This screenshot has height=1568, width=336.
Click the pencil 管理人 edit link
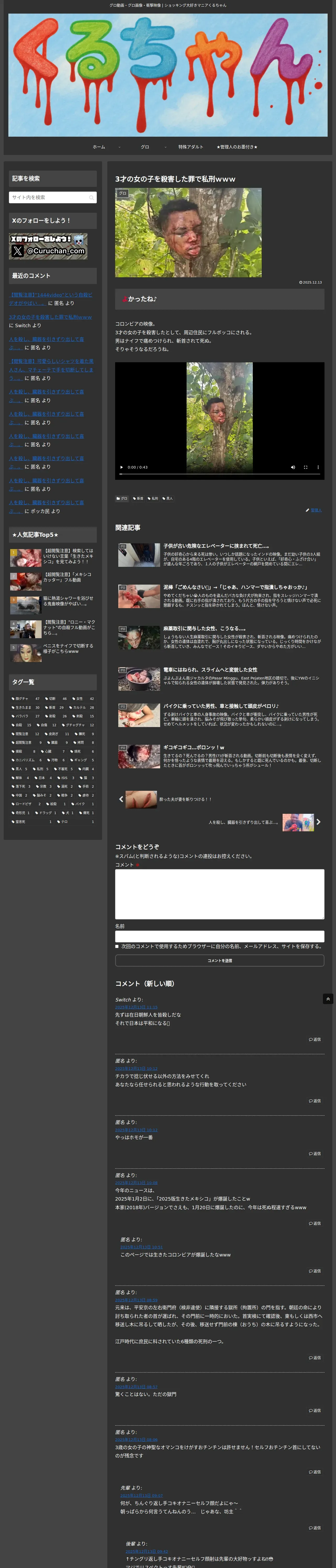click(x=314, y=510)
